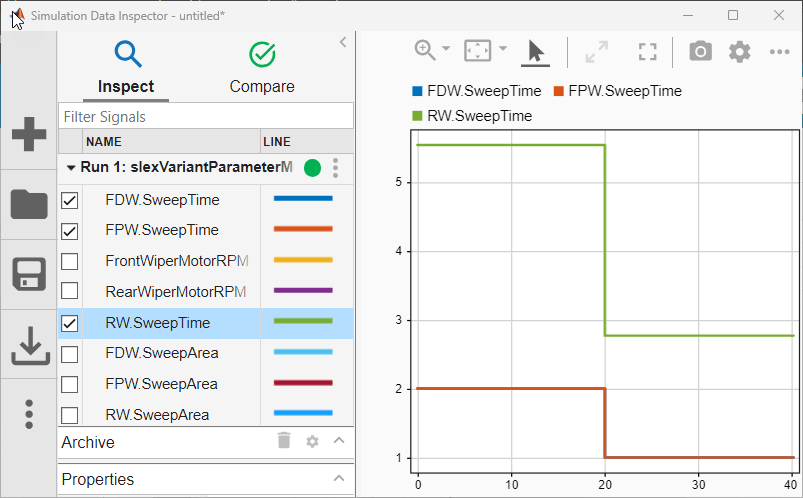Expand the Properties panel chevron

coord(339,478)
